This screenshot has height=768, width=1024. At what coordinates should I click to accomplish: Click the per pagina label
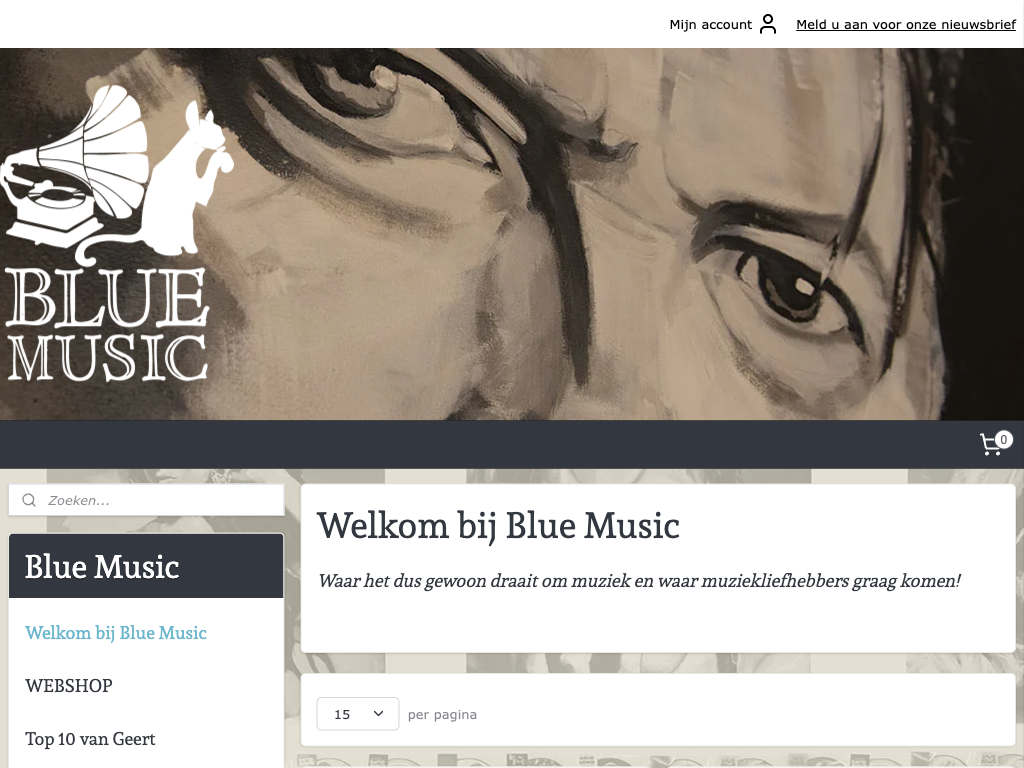click(442, 714)
